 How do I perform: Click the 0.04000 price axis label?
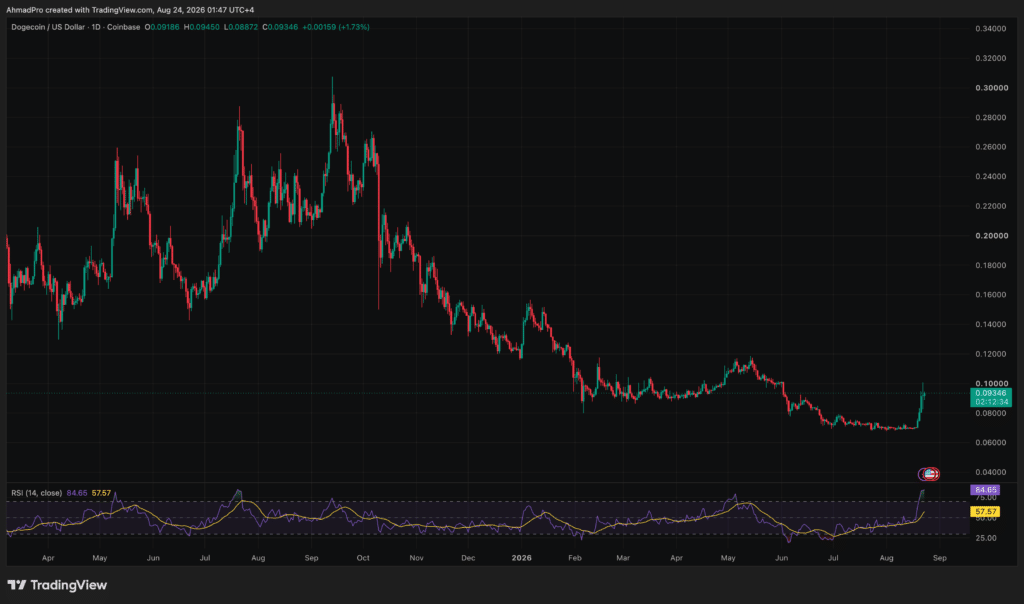991,472
